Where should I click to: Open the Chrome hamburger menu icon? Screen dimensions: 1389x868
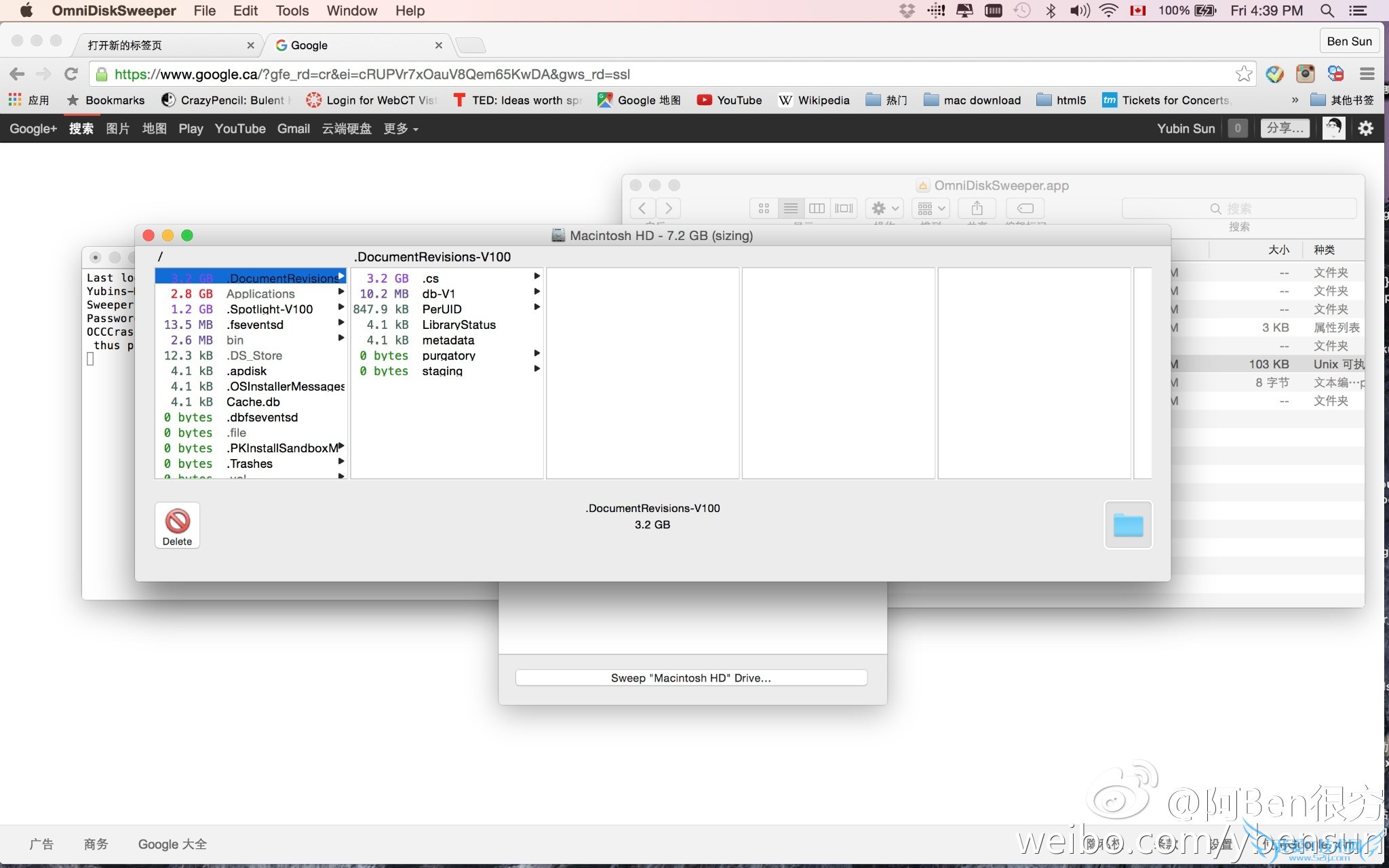(1367, 74)
